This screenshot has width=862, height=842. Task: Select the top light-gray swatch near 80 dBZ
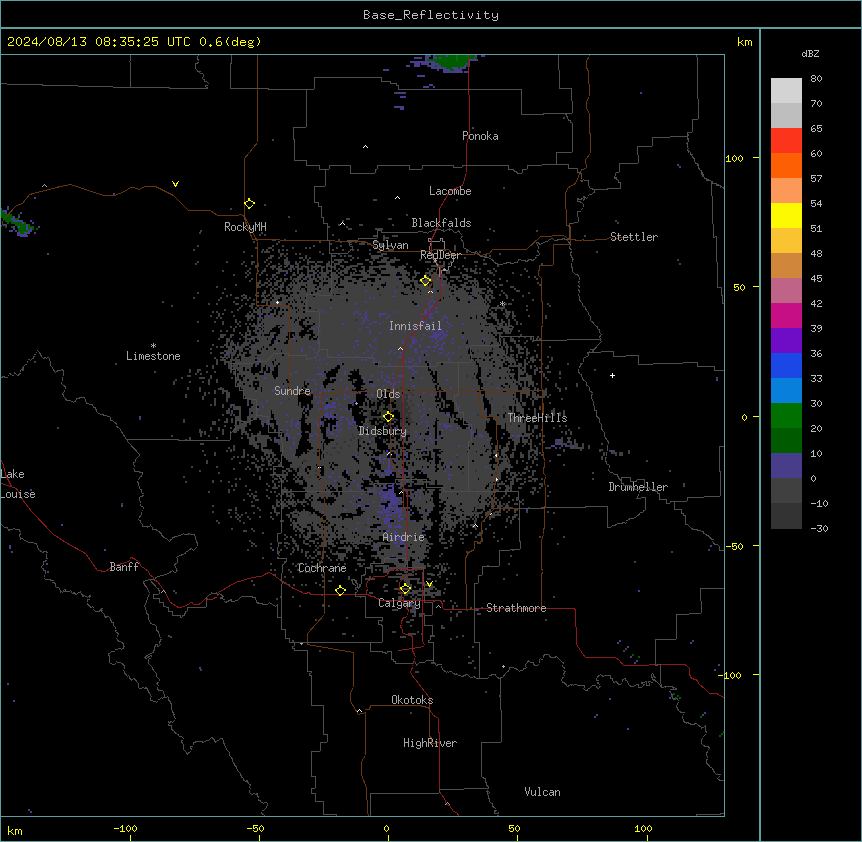click(786, 91)
